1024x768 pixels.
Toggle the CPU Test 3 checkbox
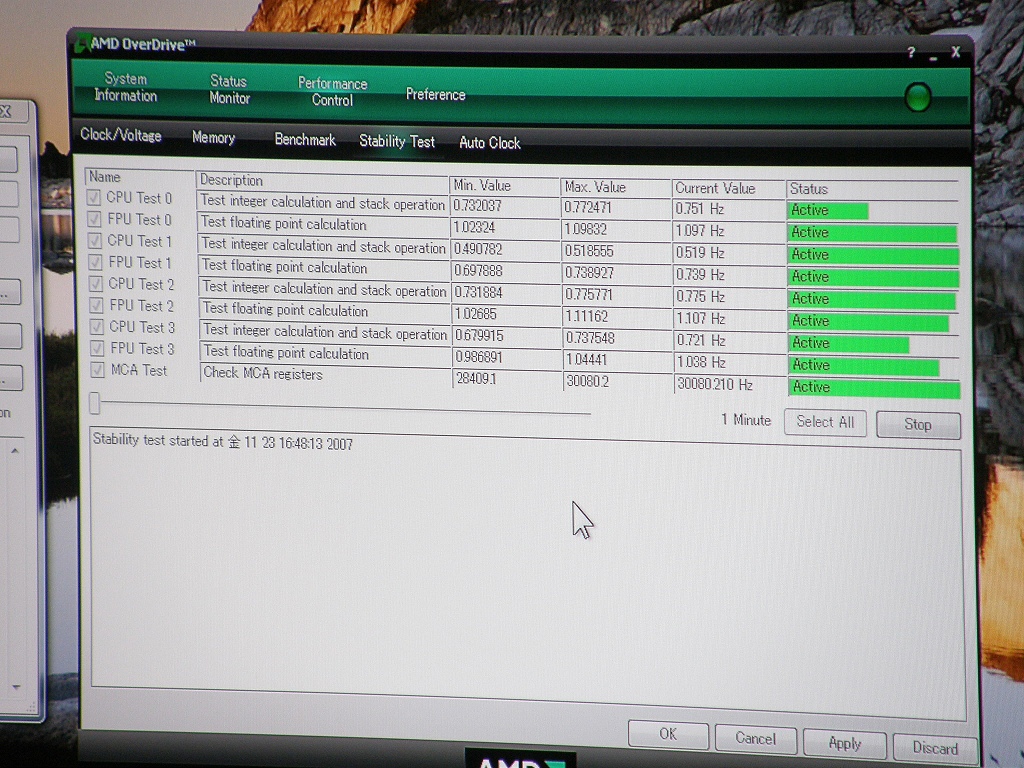(x=97, y=327)
